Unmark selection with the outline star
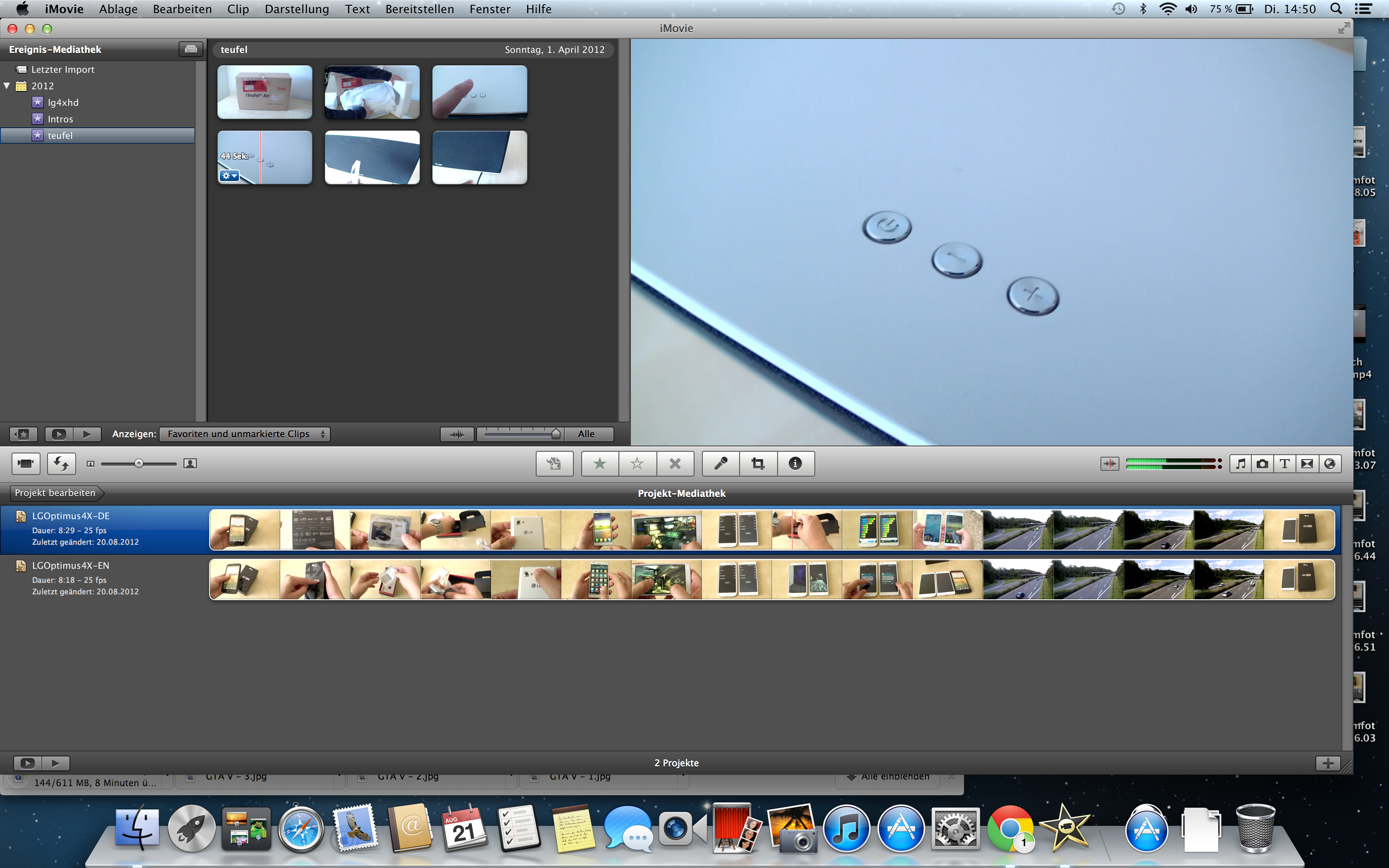The height and width of the screenshot is (868, 1389). [637, 463]
